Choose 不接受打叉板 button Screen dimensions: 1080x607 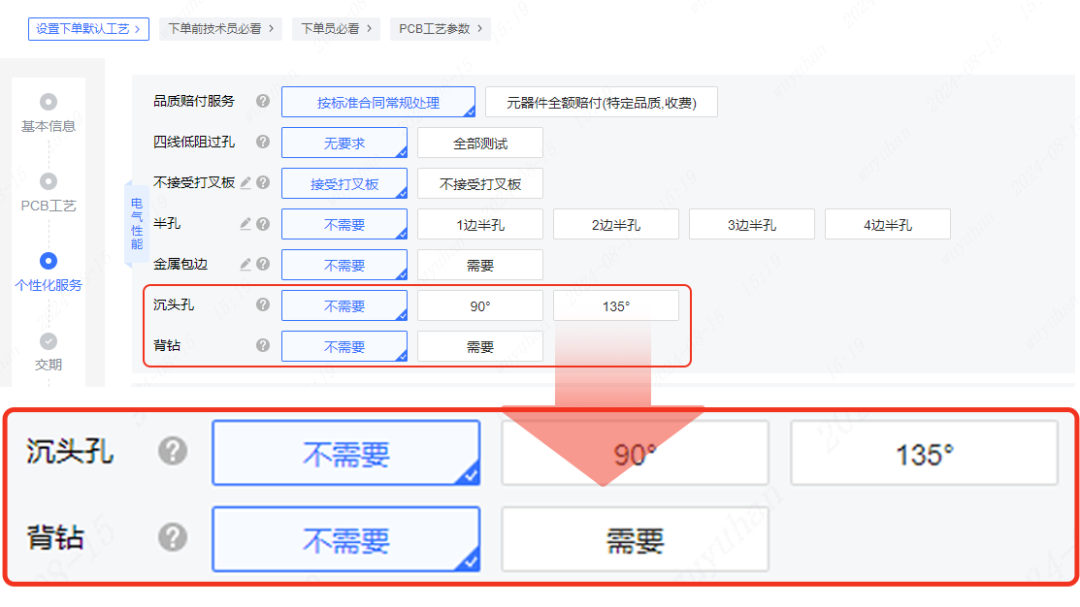pyautogui.click(x=480, y=184)
